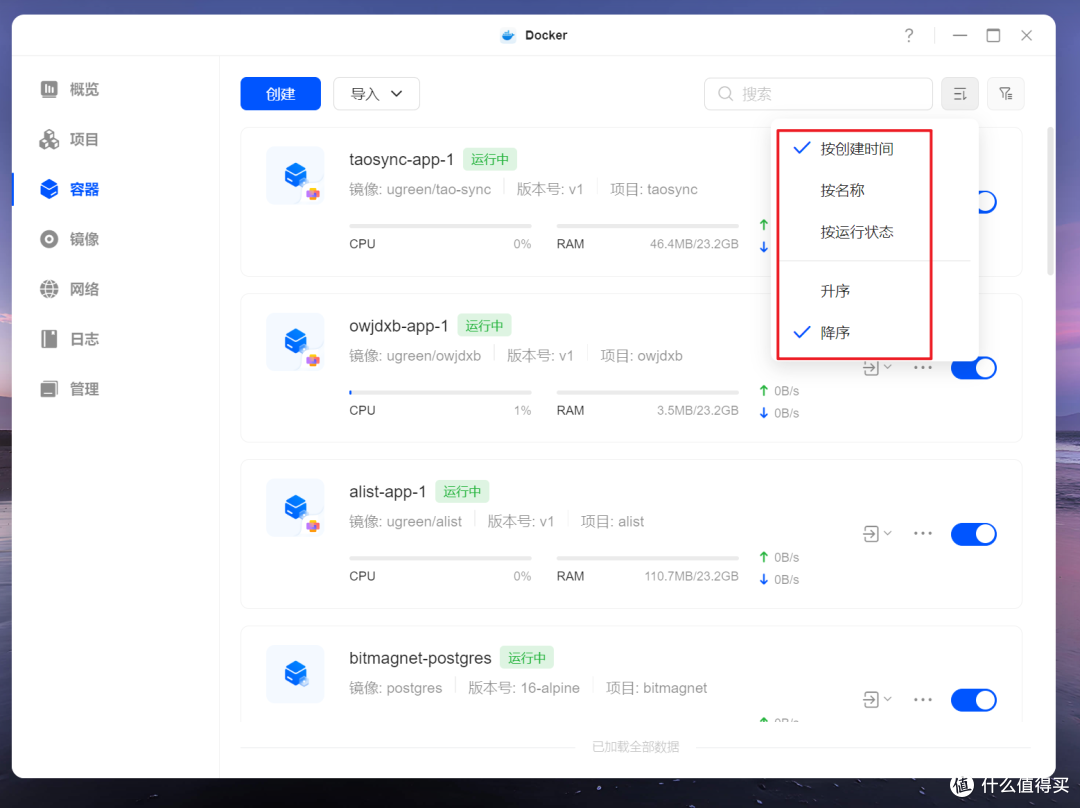This screenshot has width=1080, height=808.
Task: Click the owjdxb-app-1 container icon
Action: tap(295, 342)
